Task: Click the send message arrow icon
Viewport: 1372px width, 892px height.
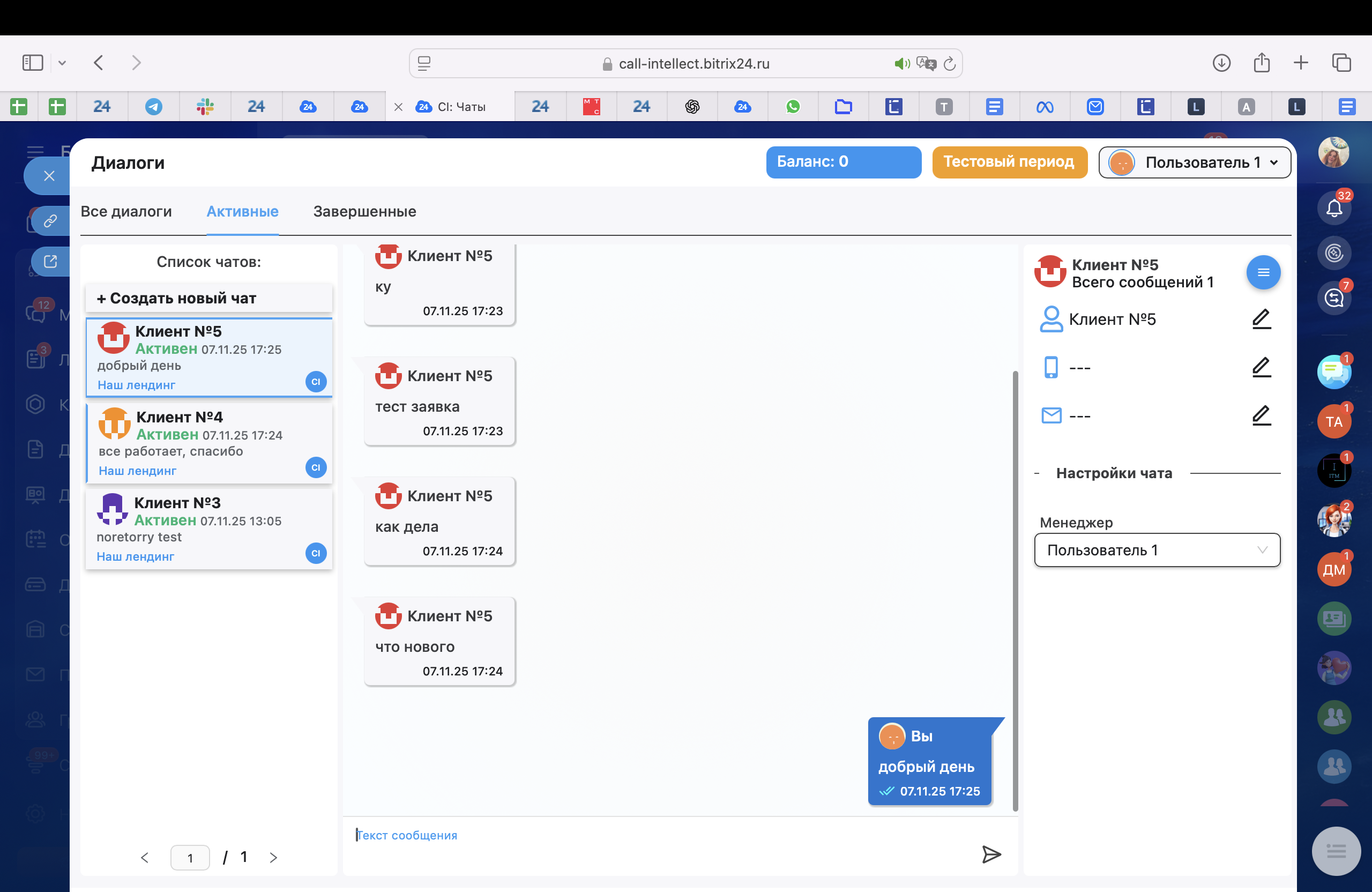Action: click(x=991, y=854)
